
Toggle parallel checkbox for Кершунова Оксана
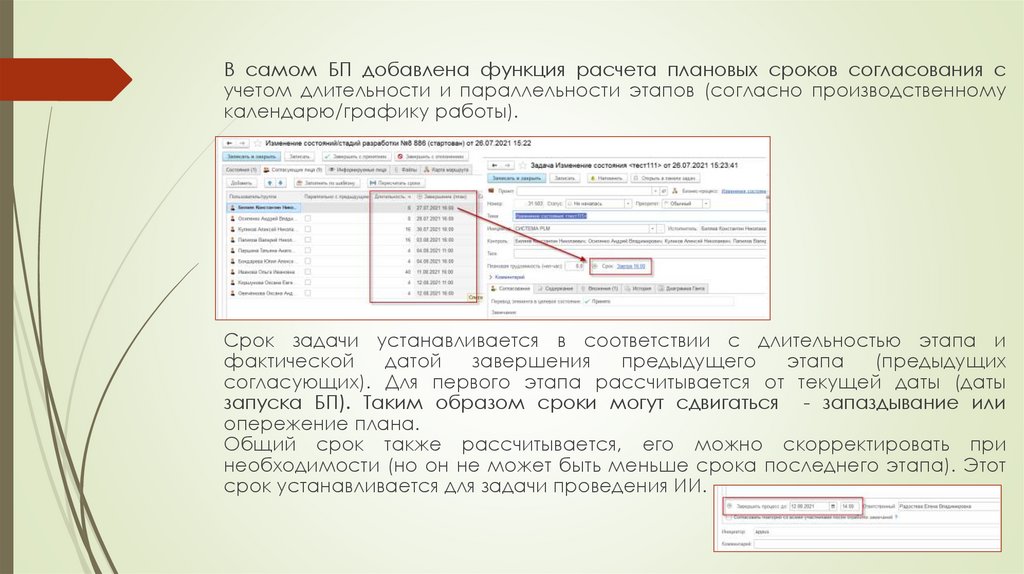coord(308,283)
